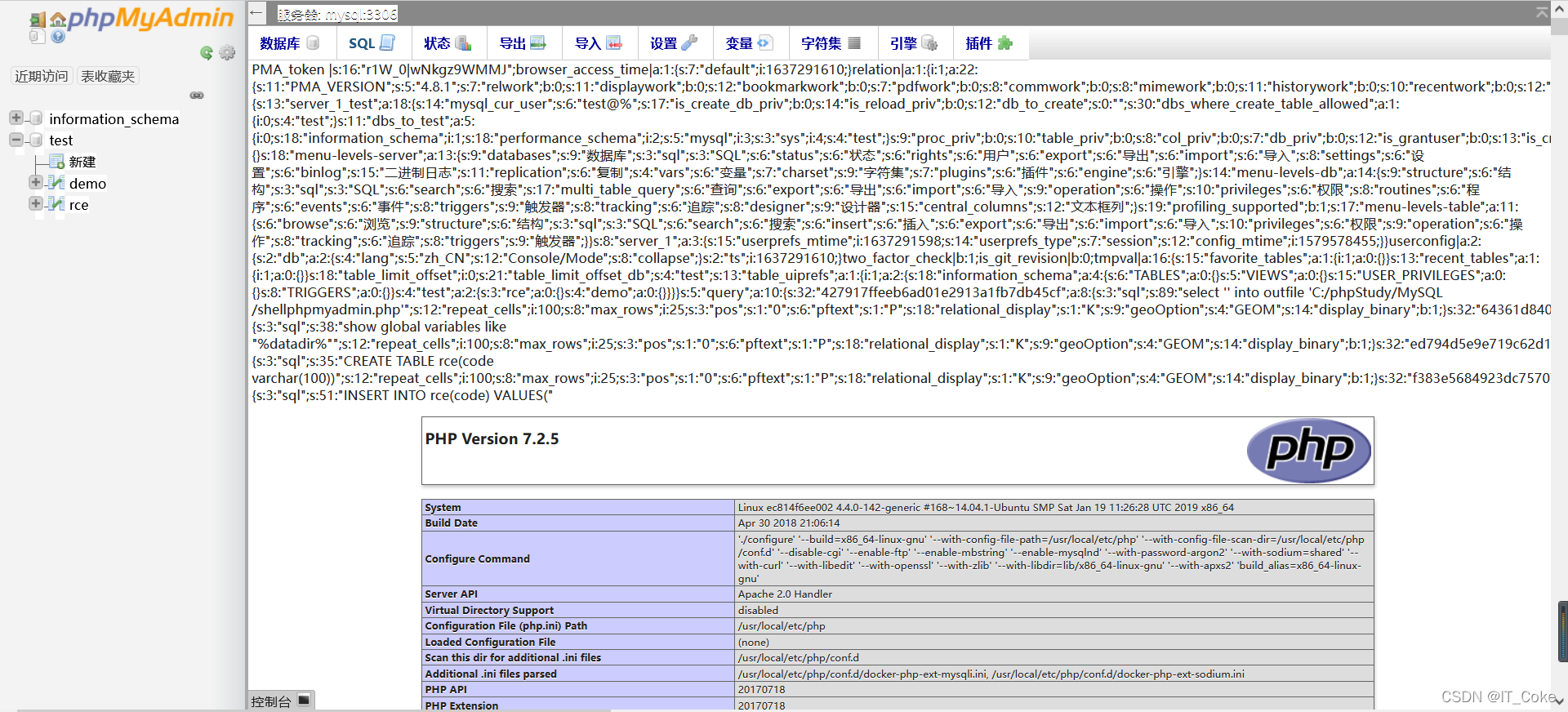Click the PHP logo in phpinfo header
This screenshot has height=712, width=1568.
point(1309,451)
